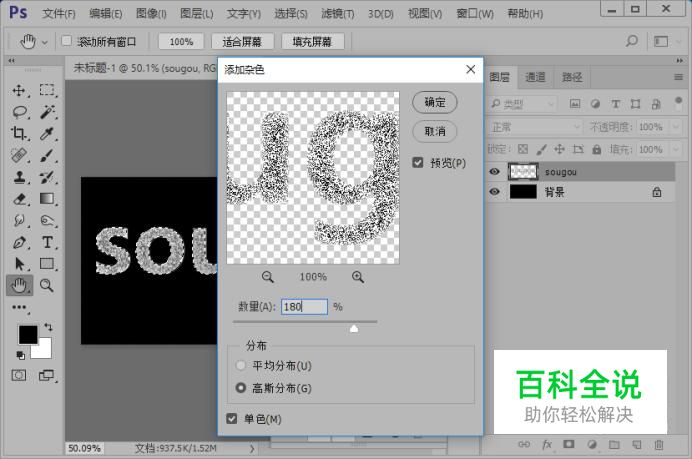Select the Eraser tool
Image resolution: width=692 pixels, height=459 pixels.
point(19,199)
